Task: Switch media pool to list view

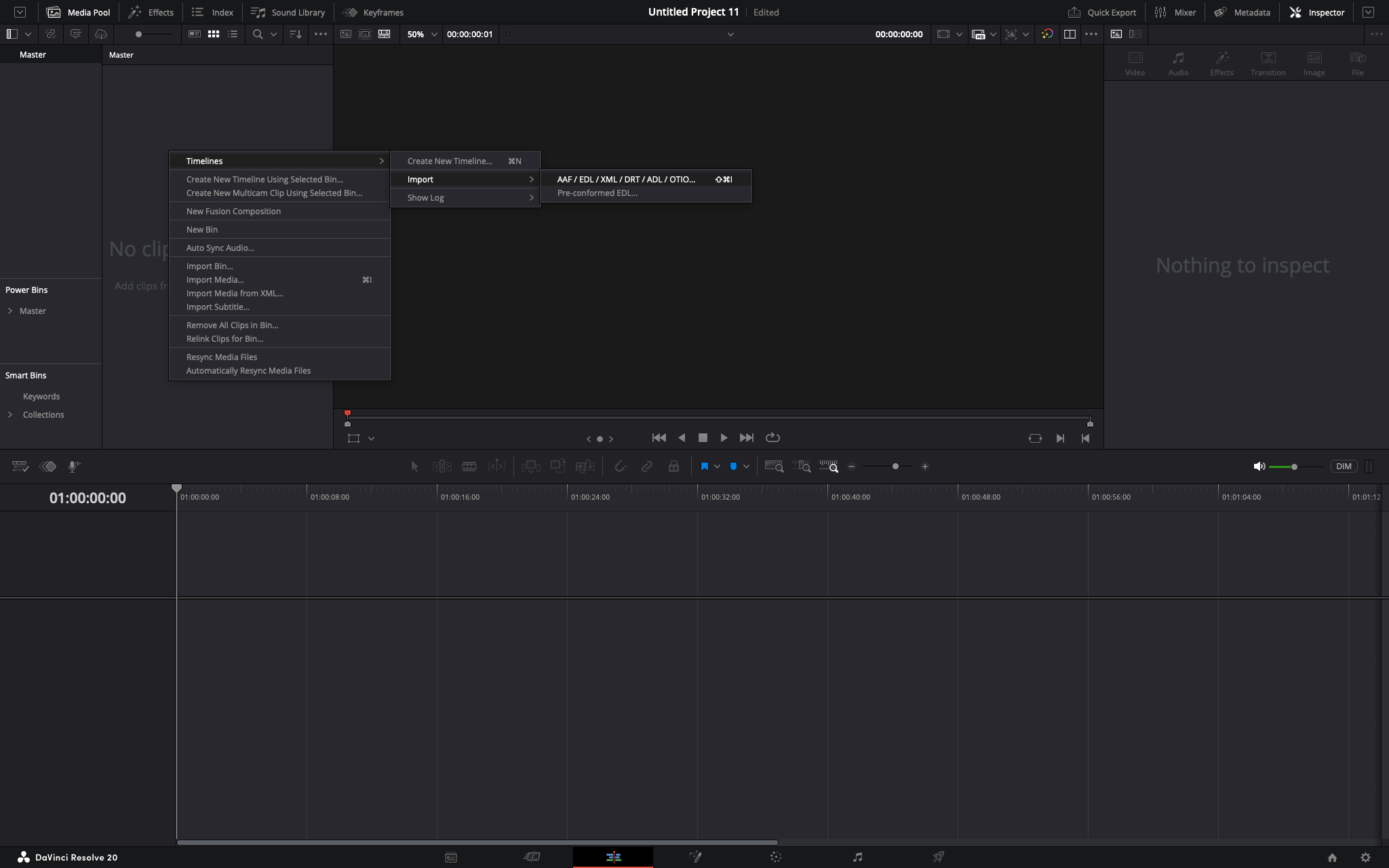Action: pos(233,34)
